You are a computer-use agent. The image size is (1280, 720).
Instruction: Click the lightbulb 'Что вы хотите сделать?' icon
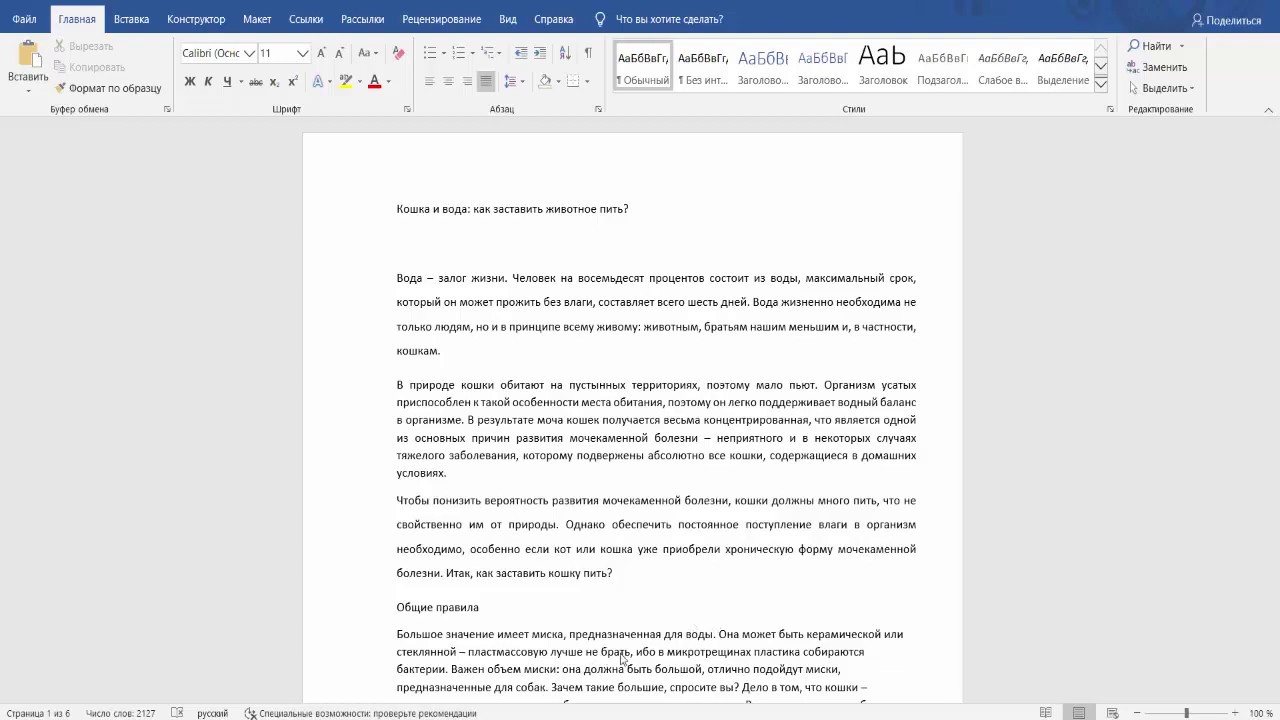click(x=600, y=19)
